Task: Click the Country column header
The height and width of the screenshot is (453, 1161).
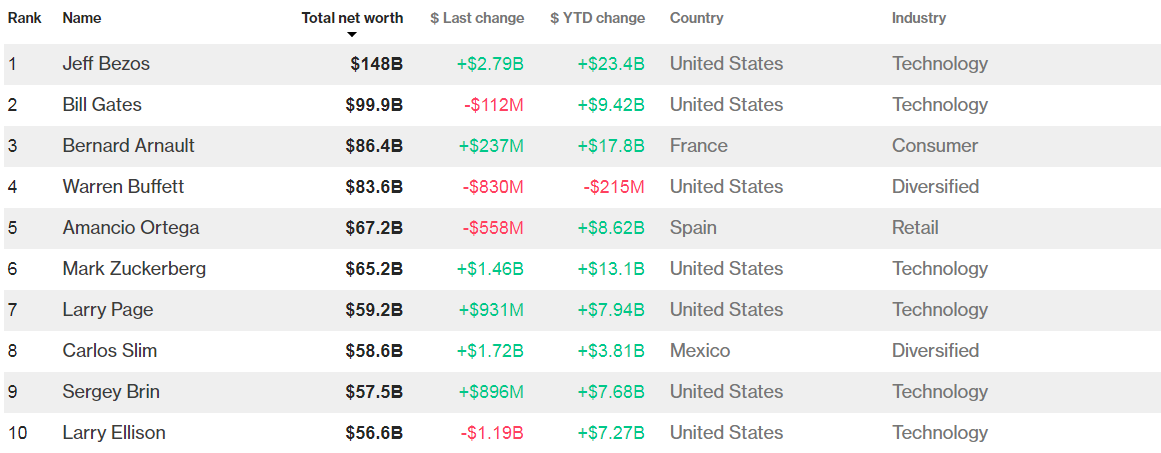Action: coord(696,18)
